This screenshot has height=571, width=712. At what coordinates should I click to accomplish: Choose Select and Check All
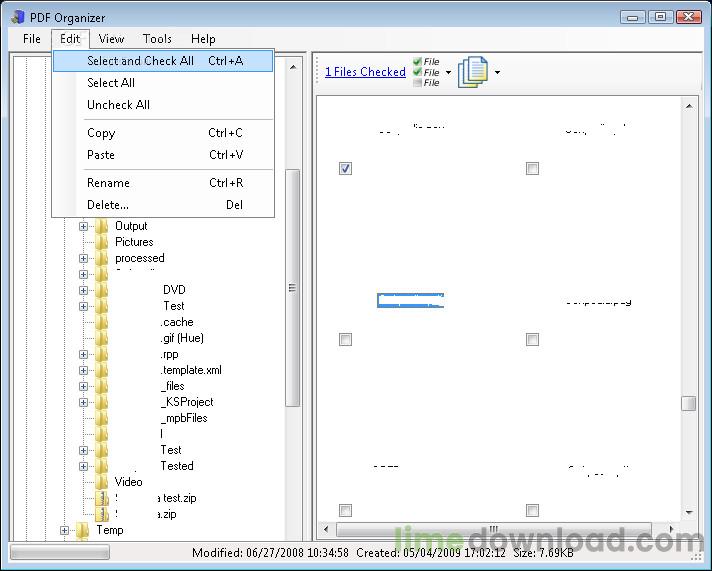tap(163, 61)
